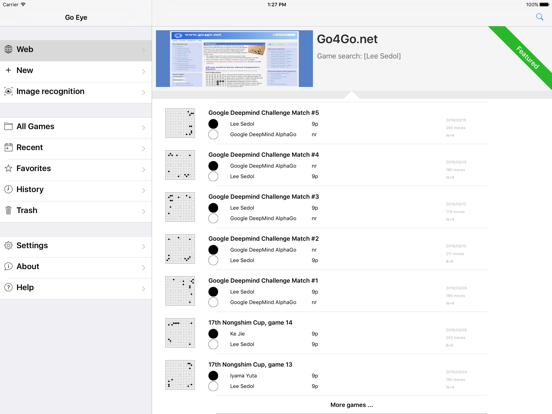
Task: Click the Recent calendar icon
Action: (x=8, y=148)
